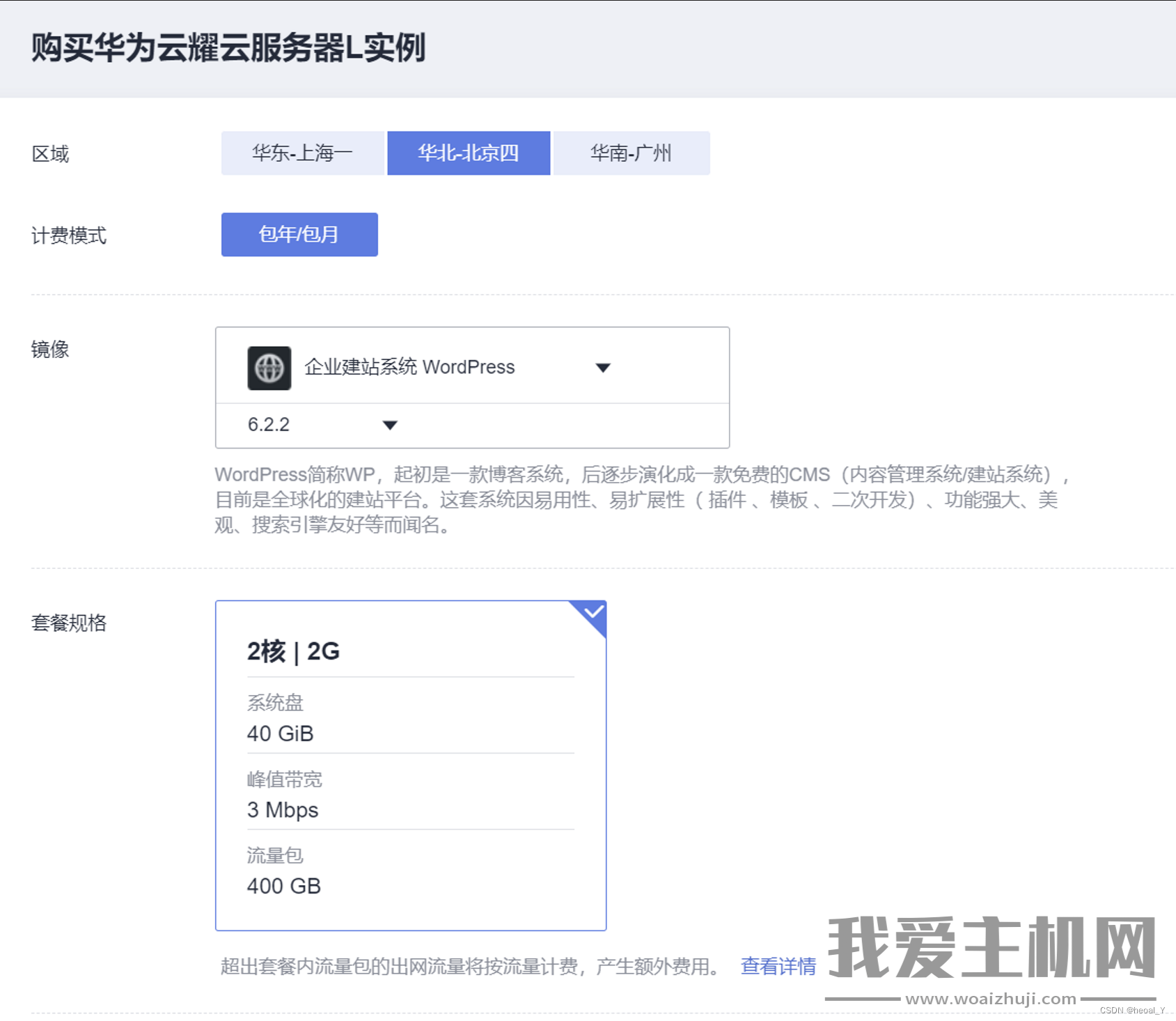The width and height of the screenshot is (1176, 1021).
Task: Select the 2核 | 2G package card
Action: click(411, 765)
